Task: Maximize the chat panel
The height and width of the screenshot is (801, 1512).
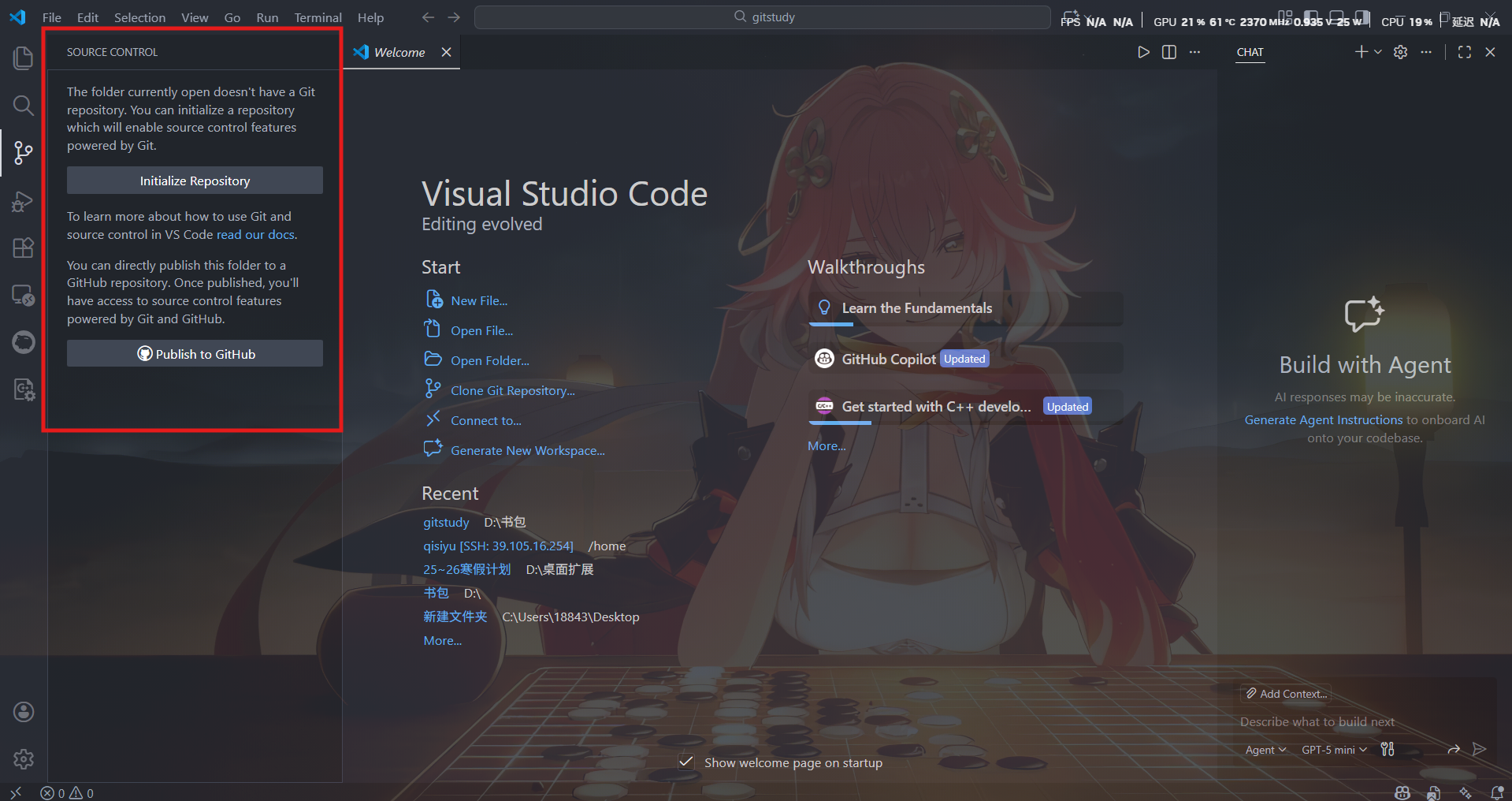Action: [x=1465, y=52]
